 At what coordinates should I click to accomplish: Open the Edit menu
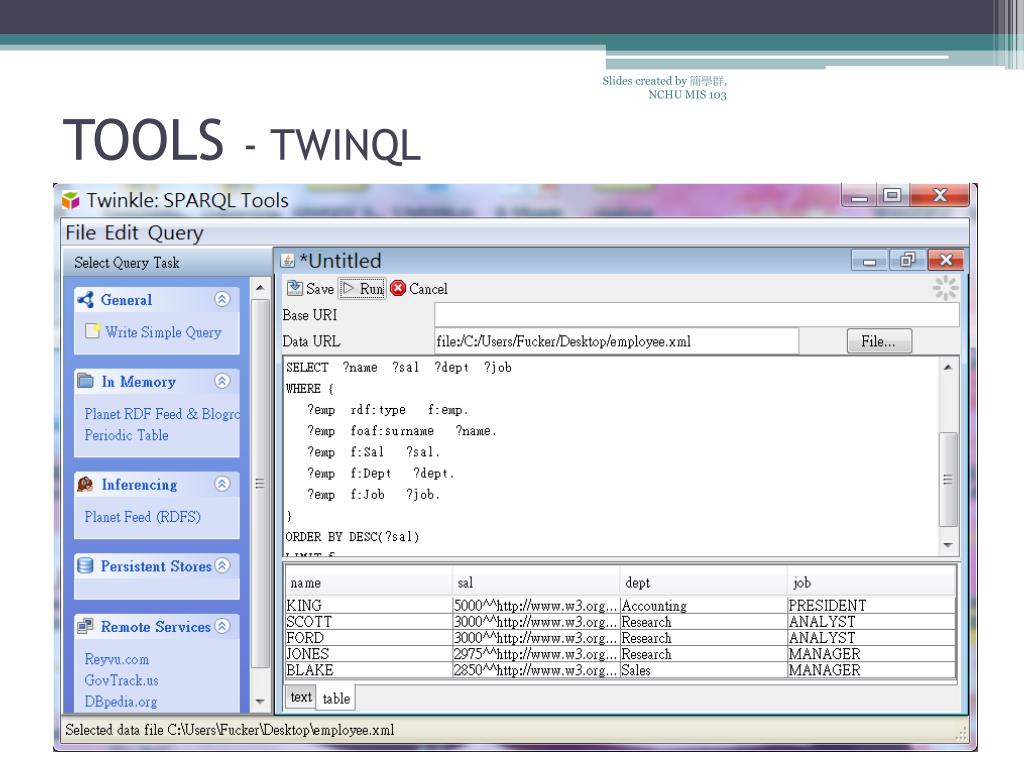121,232
